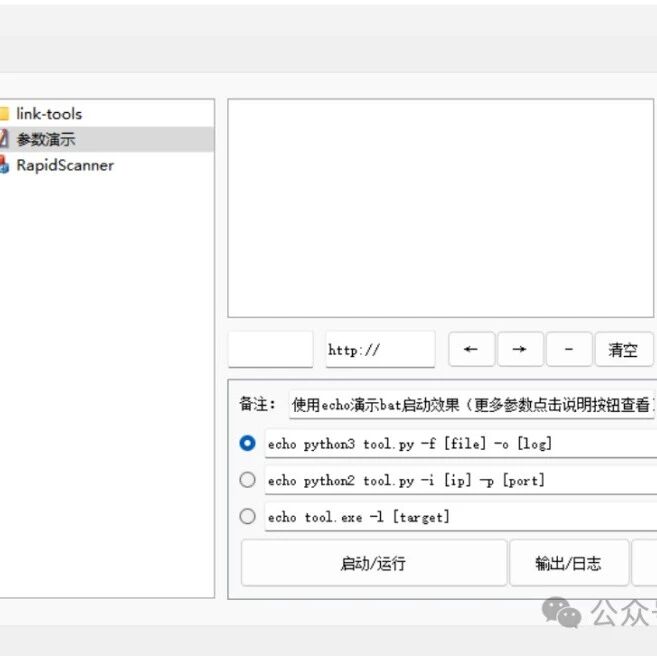Click the folder icon beside link-tools
Viewport: 657px width, 656px height.
4,114
